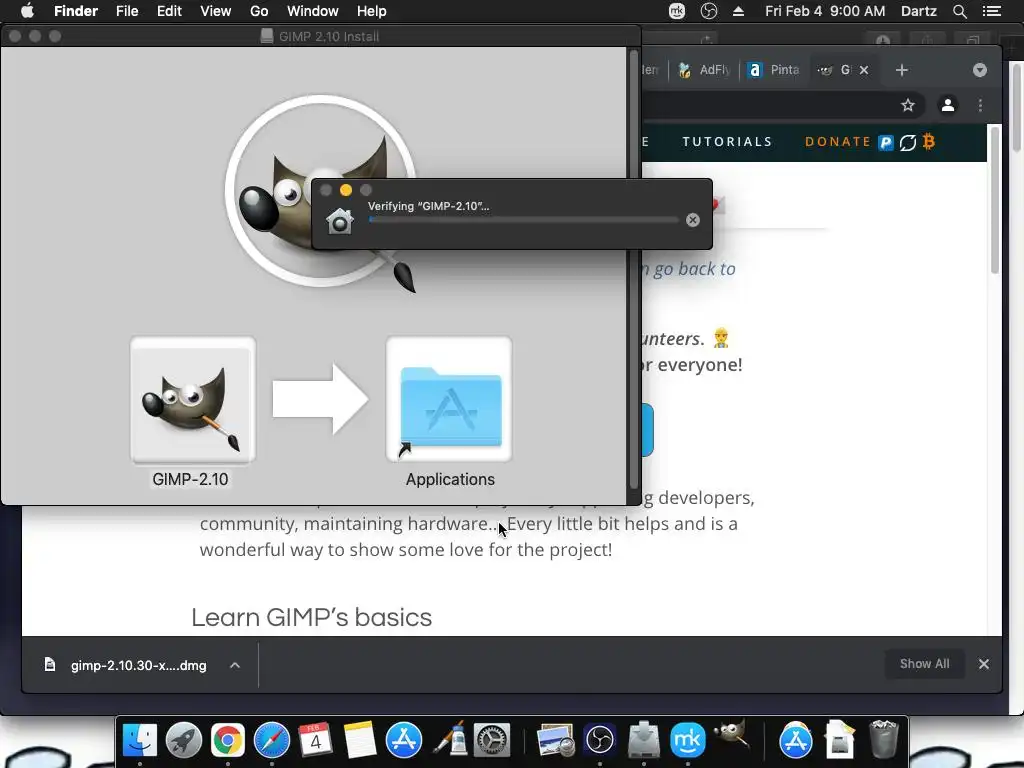Cancel the Verifying GIMP-2.10 progress
Image resolution: width=1024 pixels, height=768 pixels.
coord(693,220)
